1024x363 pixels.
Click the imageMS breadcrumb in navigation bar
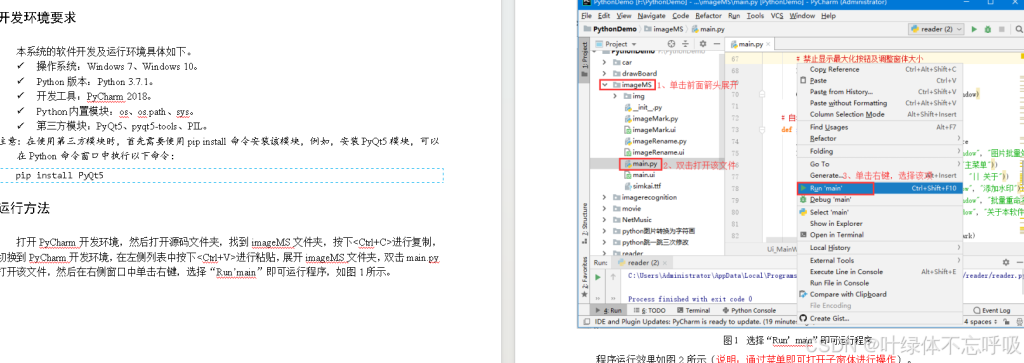click(x=663, y=29)
